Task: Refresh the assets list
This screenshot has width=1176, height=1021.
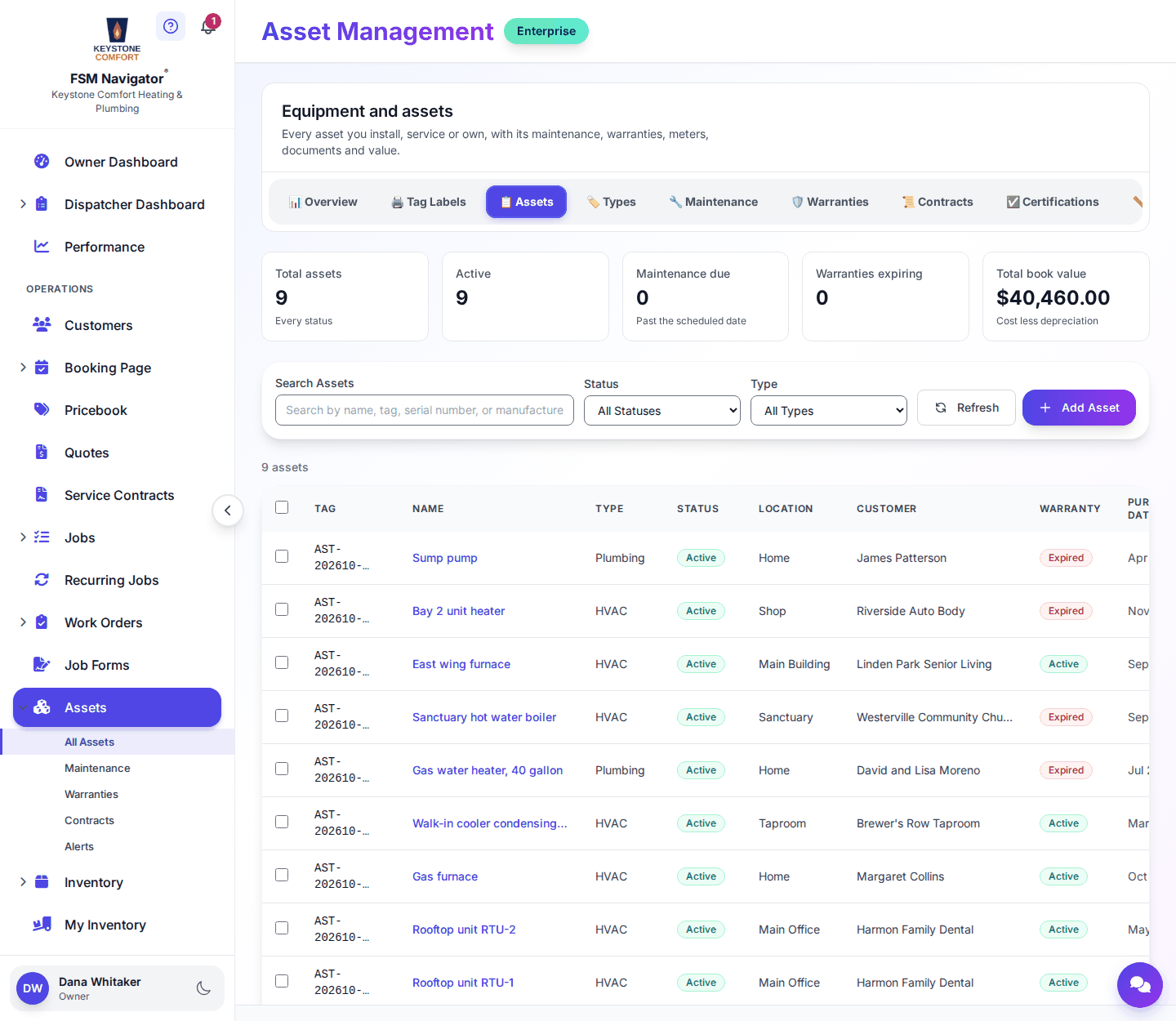Action: coord(966,408)
